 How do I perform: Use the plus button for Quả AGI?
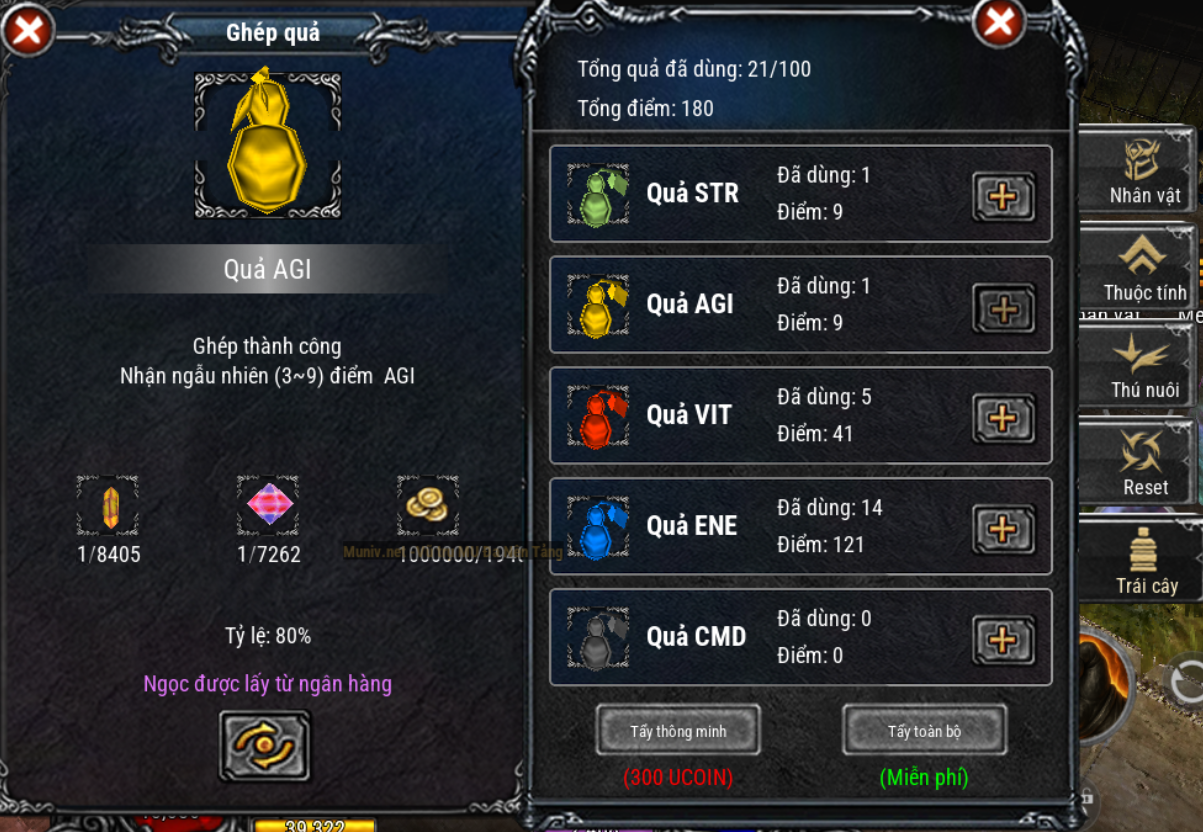click(x=1003, y=307)
